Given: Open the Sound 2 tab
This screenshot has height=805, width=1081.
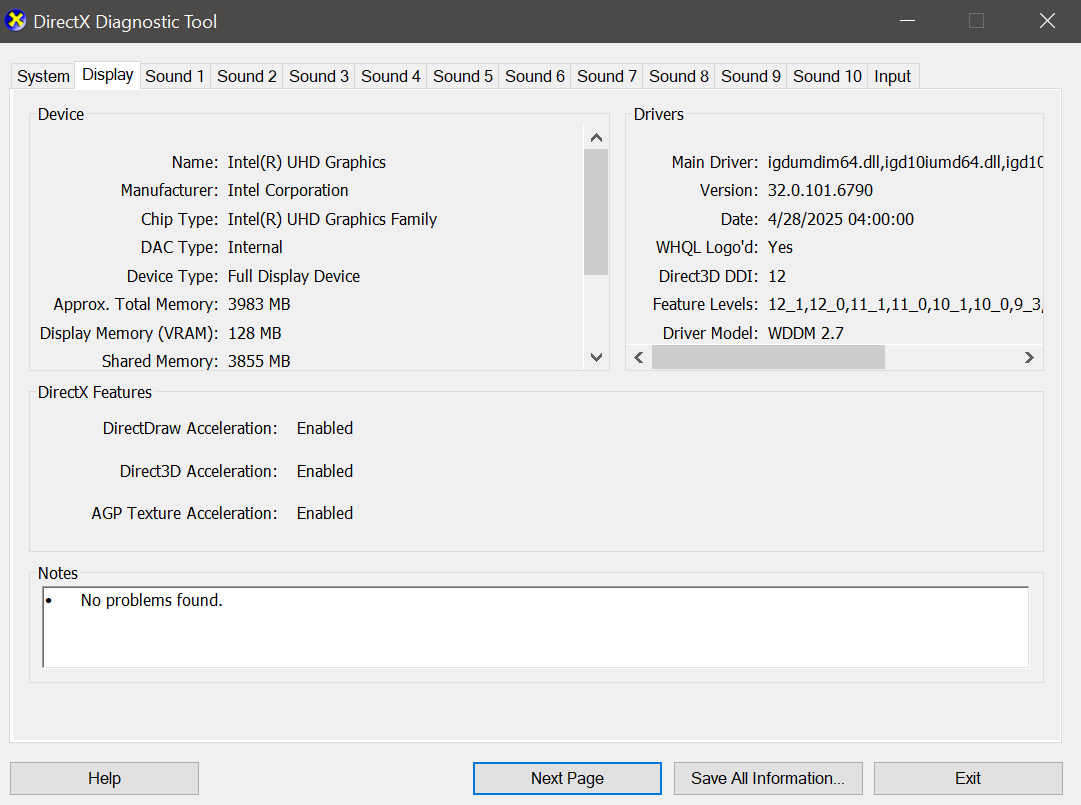Looking at the screenshot, I should point(247,77).
